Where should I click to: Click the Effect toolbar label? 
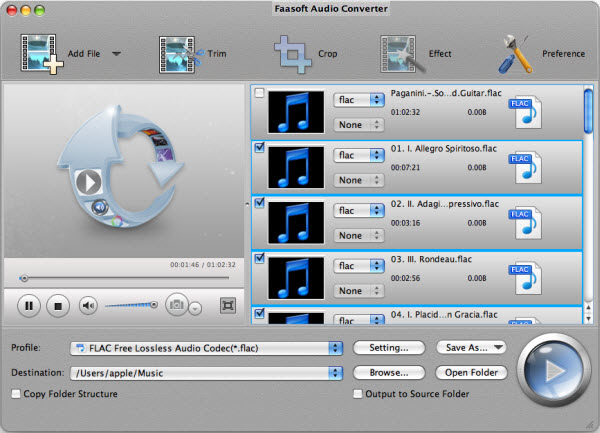[440, 54]
